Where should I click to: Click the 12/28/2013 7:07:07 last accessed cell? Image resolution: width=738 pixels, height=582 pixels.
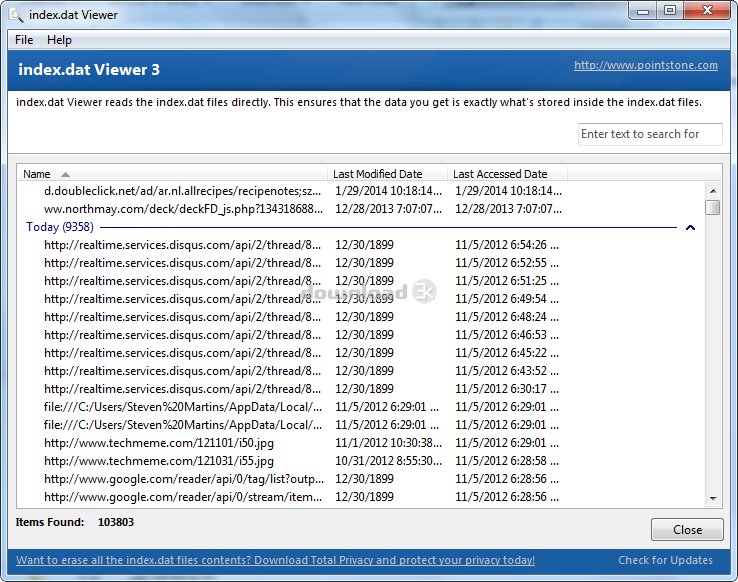coord(508,209)
